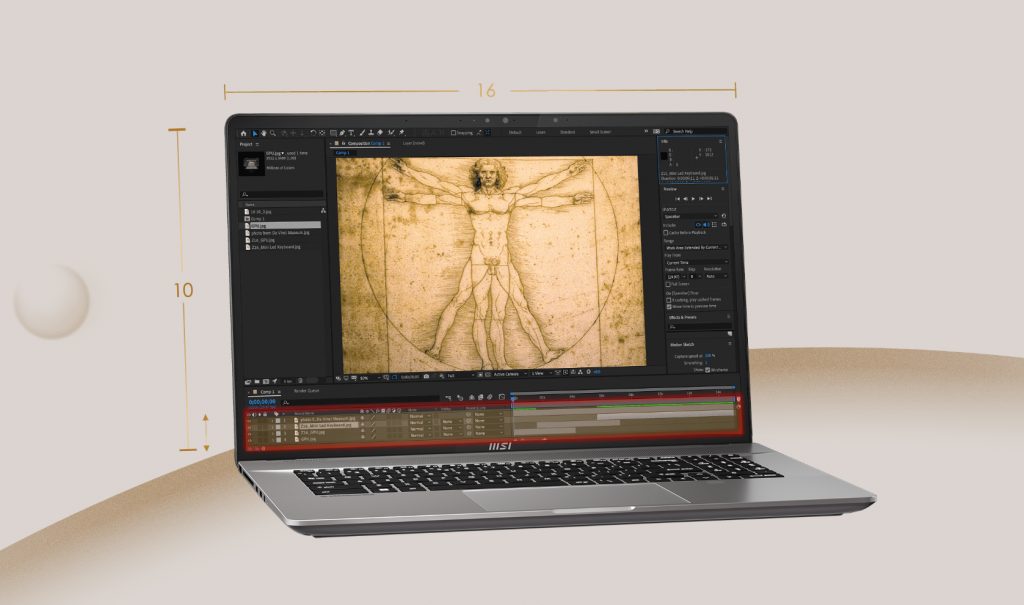Open the viewer resolution Full dropdown

click(461, 376)
